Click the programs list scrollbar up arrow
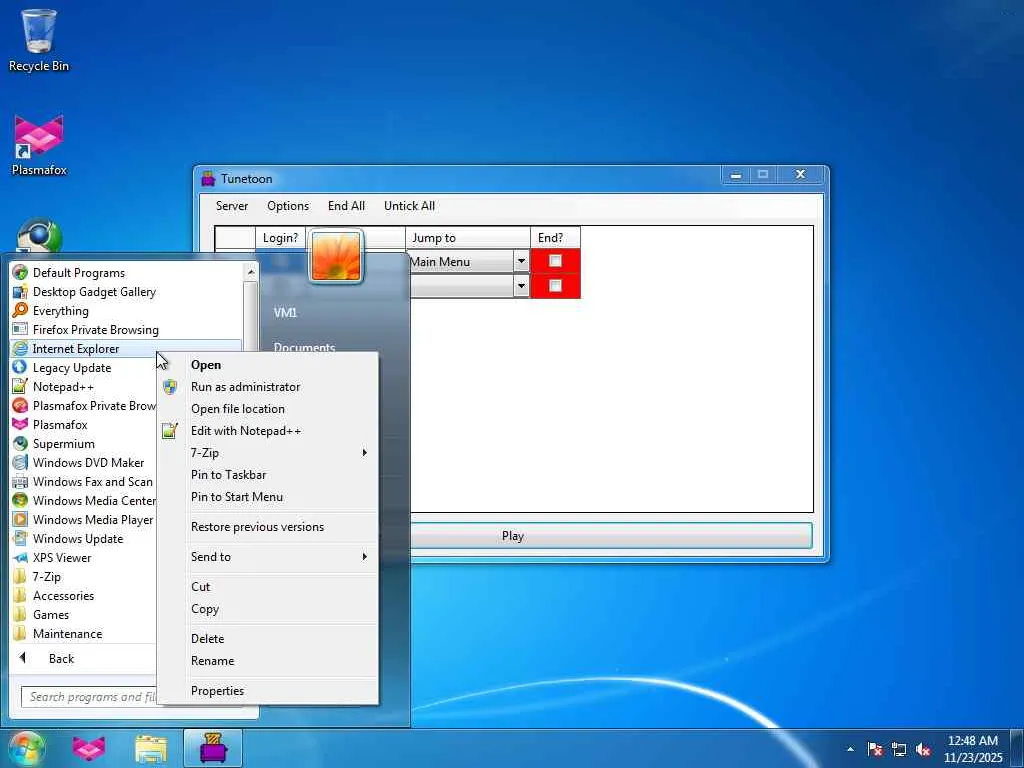This screenshot has height=768, width=1024. (251, 272)
